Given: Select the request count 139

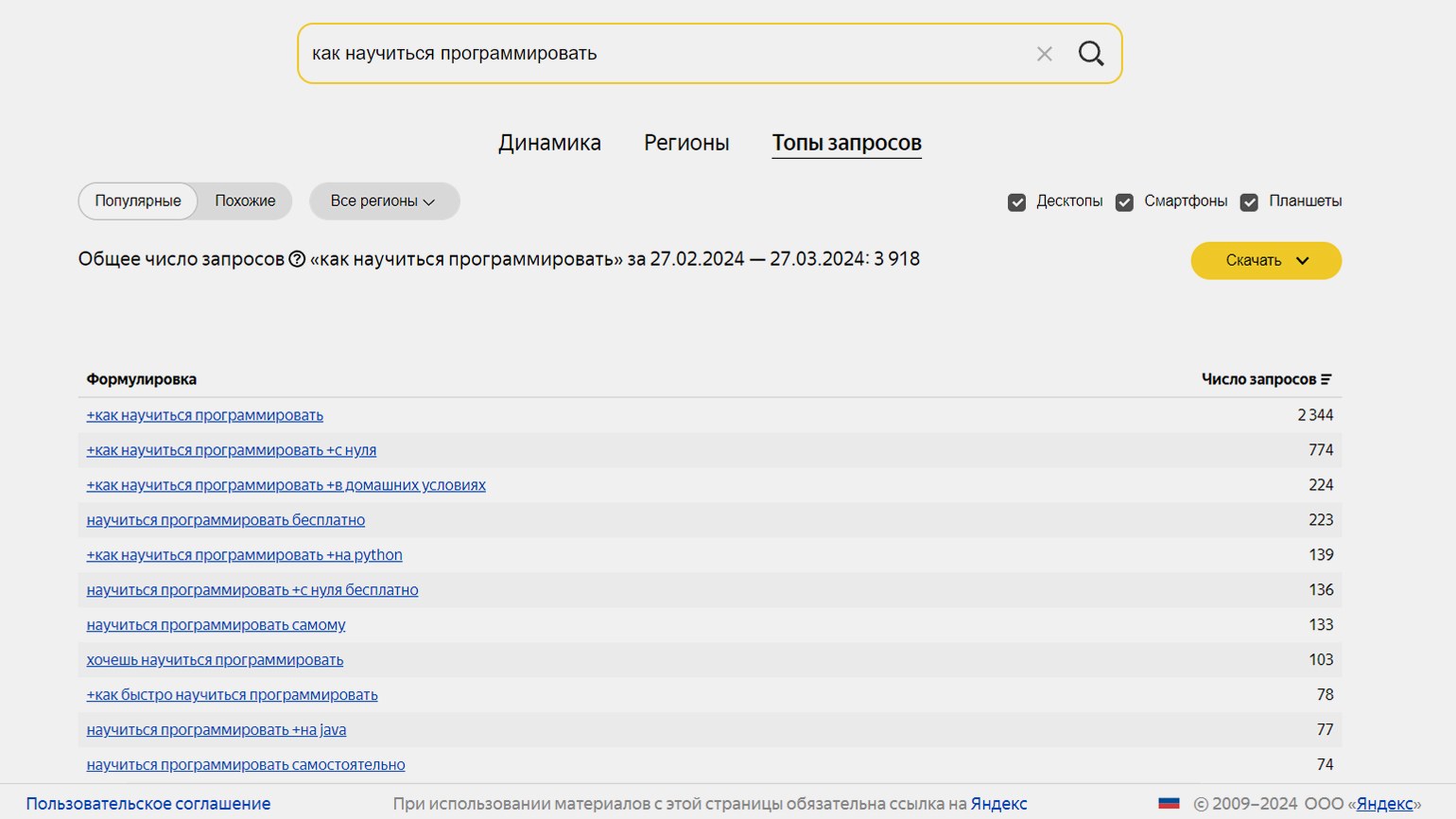Looking at the screenshot, I should 1322,555.
